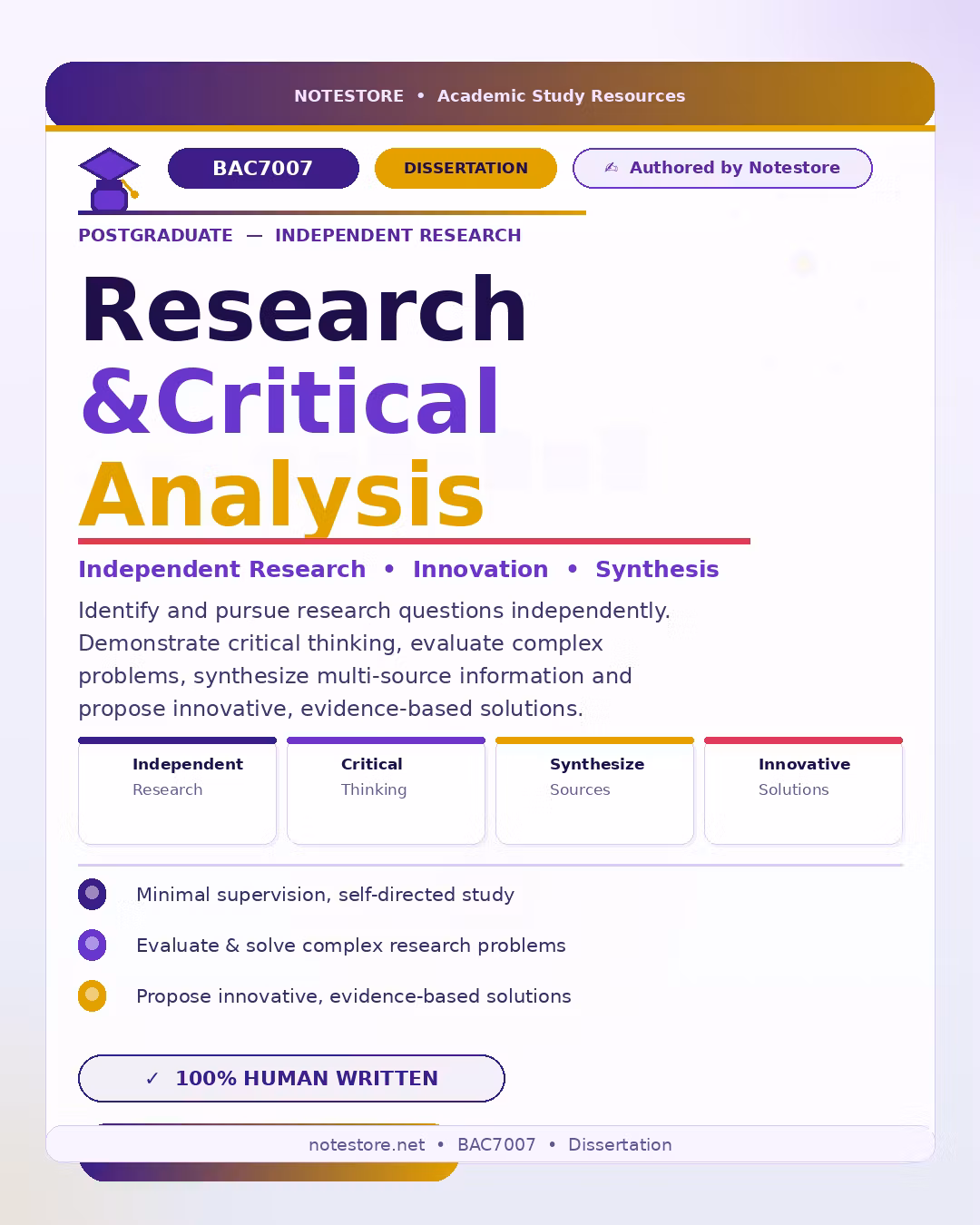The height and width of the screenshot is (1225, 980).
Task: Click the red underline below the title
Action: (414, 541)
